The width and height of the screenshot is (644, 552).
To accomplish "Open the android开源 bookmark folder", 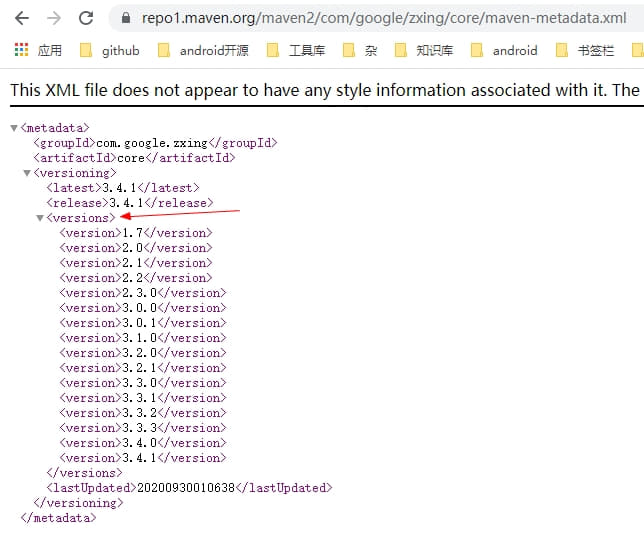I will [x=203, y=51].
